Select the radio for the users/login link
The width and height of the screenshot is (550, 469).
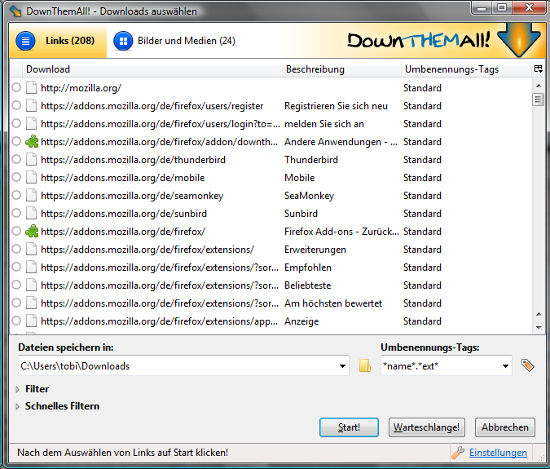click(x=16, y=123)
